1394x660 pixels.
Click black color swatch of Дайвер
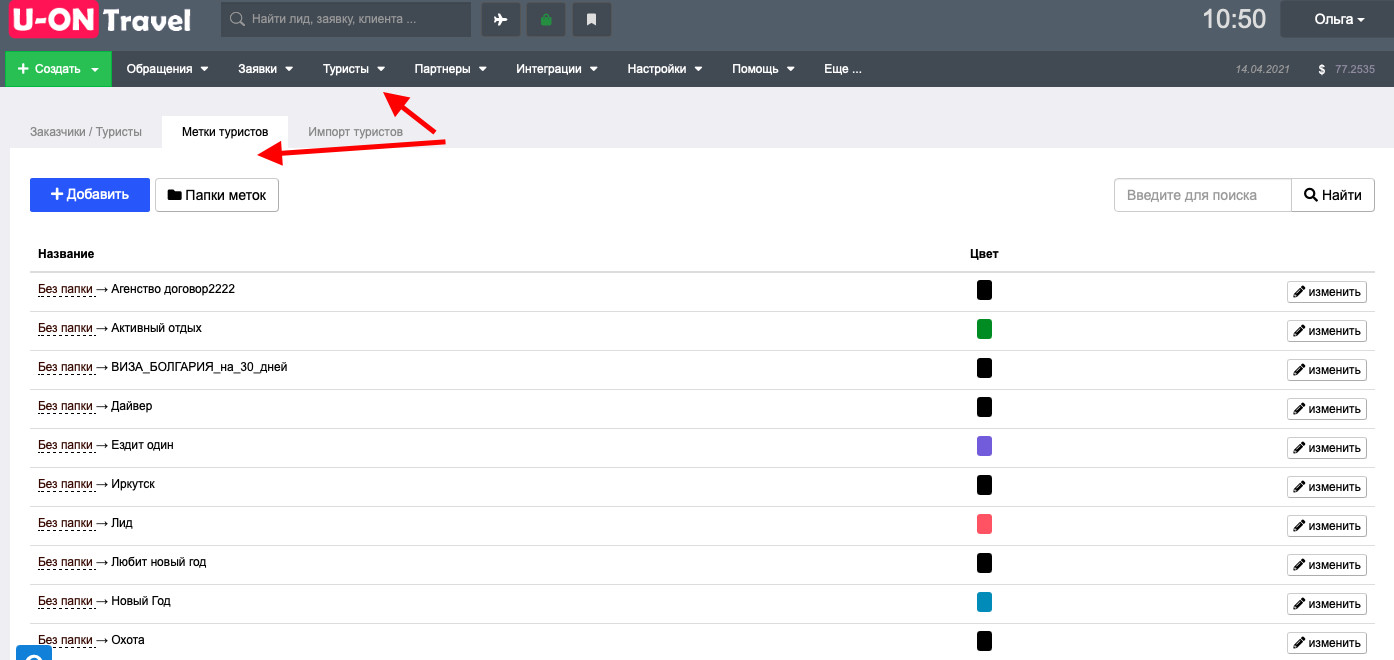tap(984, 407)
